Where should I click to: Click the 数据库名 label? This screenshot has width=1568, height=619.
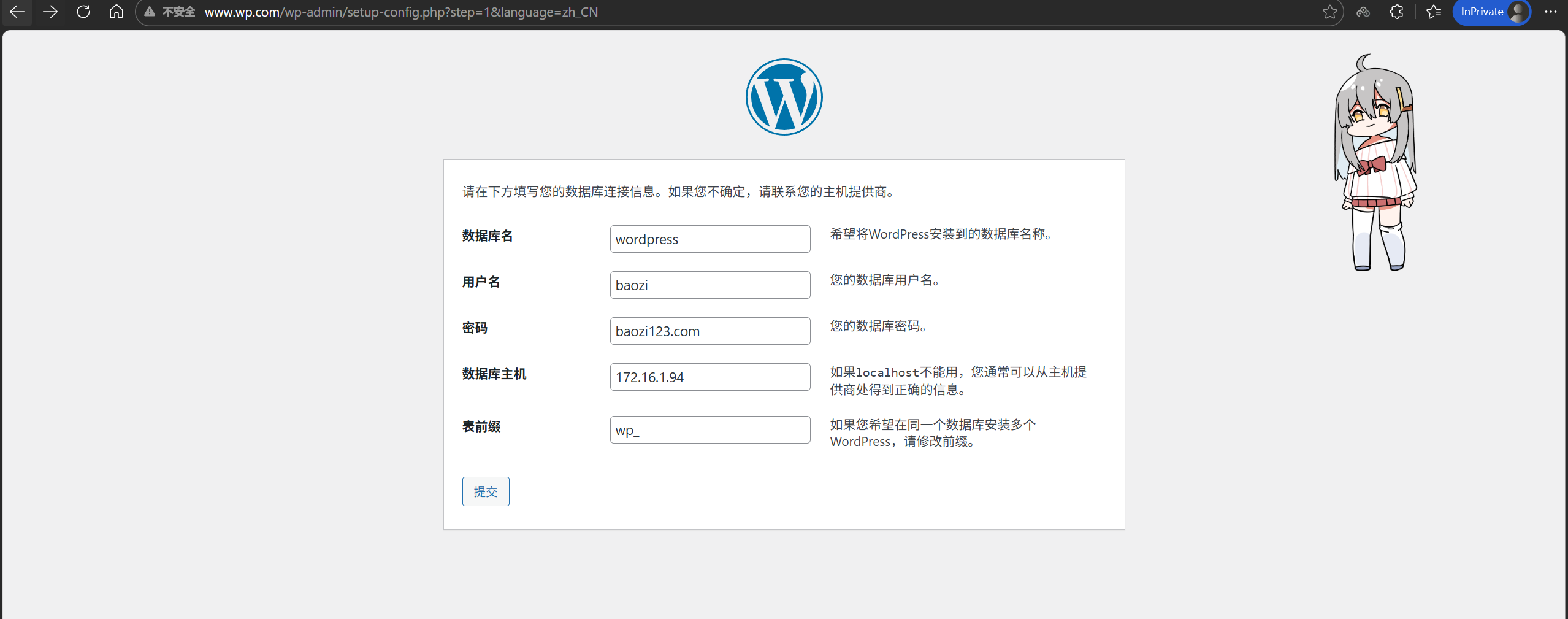pos(488,236)
